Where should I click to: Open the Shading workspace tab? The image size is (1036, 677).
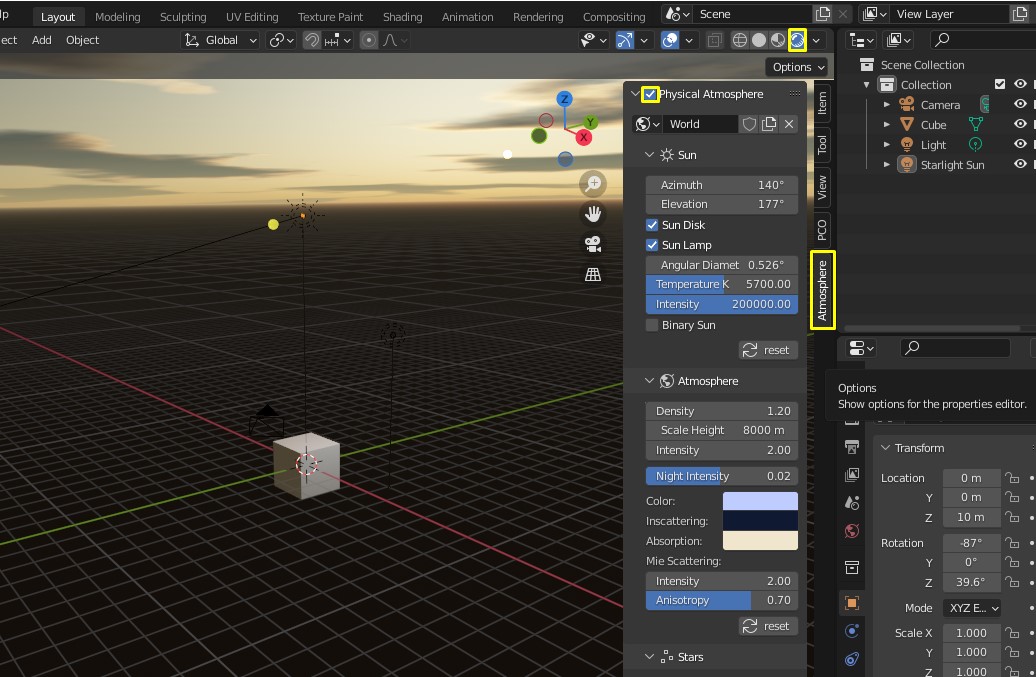[x=402, y=17]
